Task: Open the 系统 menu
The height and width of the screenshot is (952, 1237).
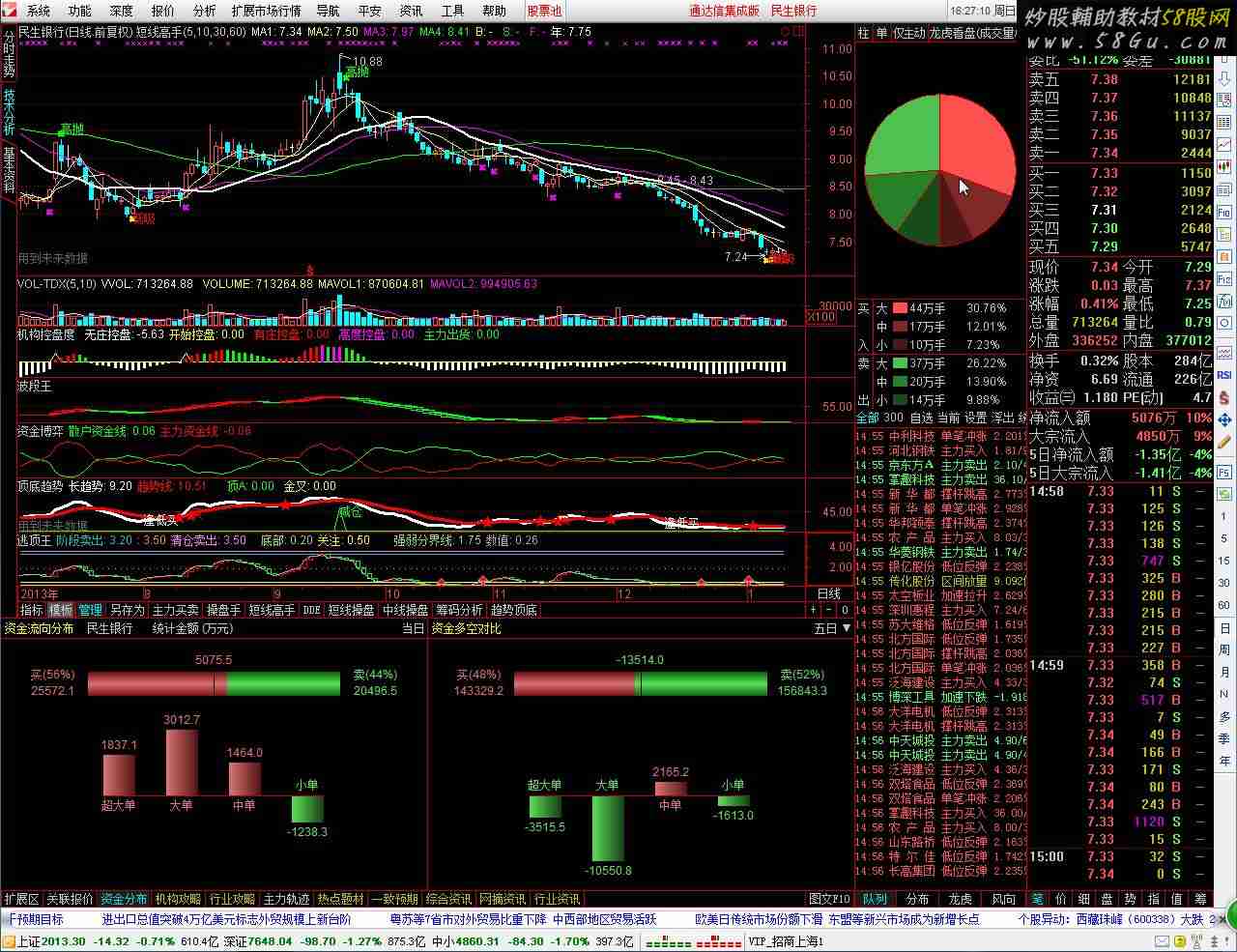Action: pos(39,11)
